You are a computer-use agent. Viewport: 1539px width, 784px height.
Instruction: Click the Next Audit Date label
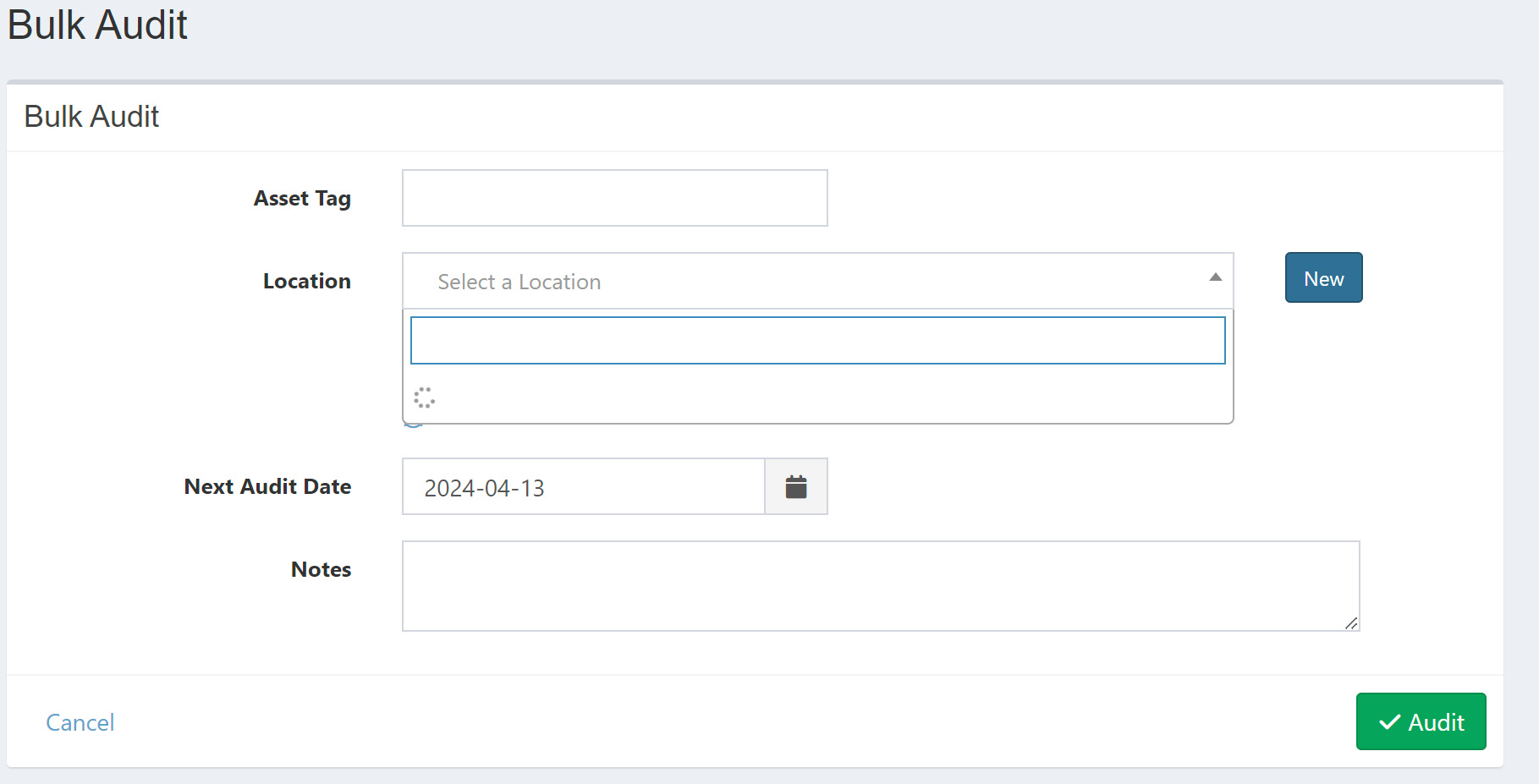click(x=267, y=486)
